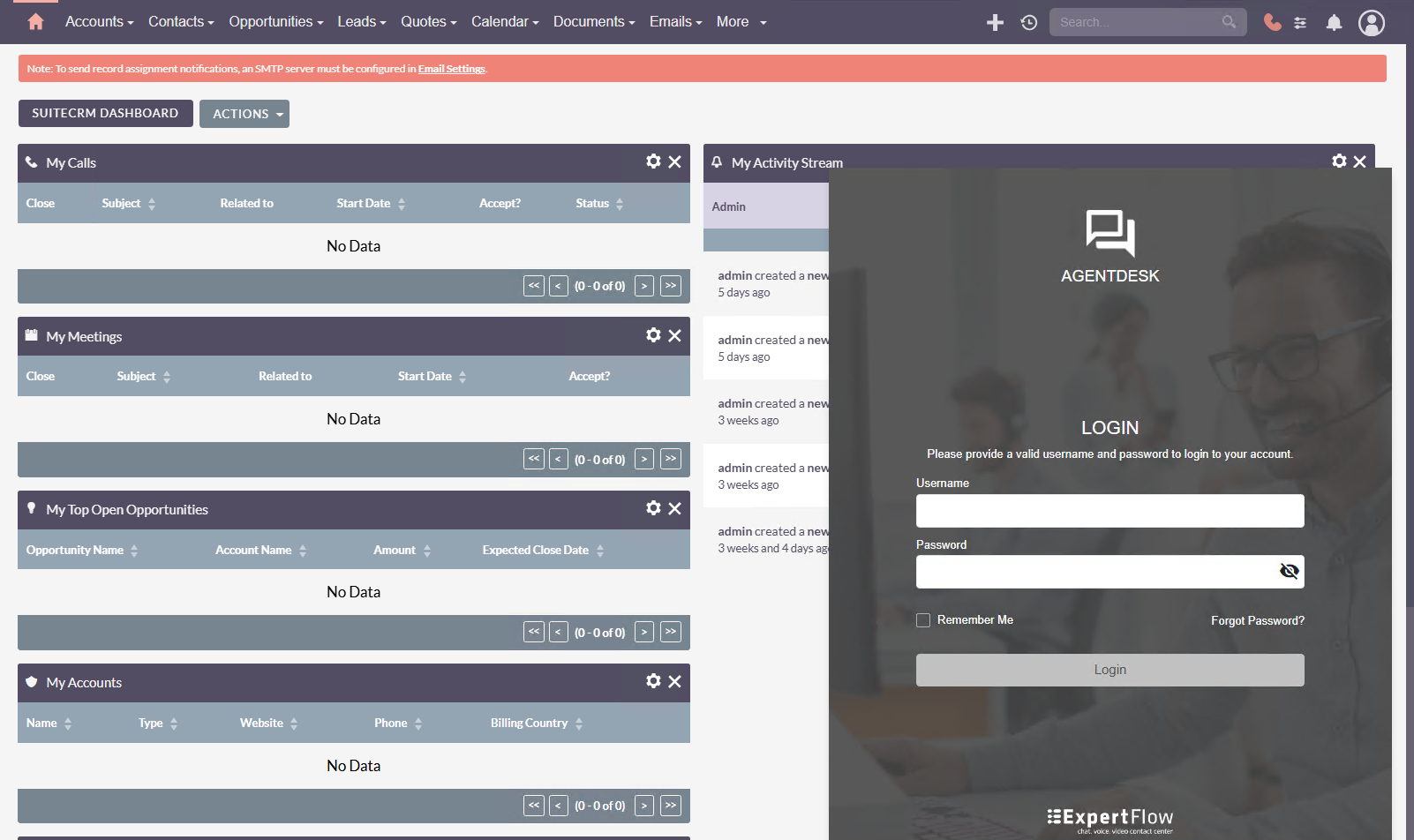Expand the Actions dropdown
Image resolution: width=1414 pixels, height=840 pixels.
pos(244,114)
